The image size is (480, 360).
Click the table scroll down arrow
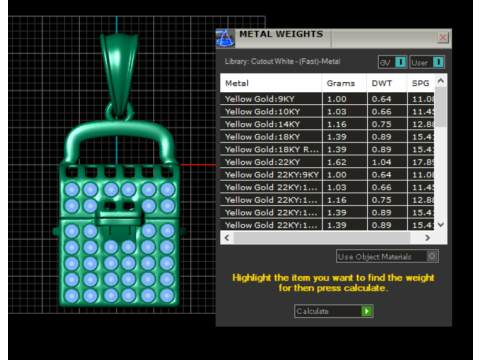point(441,225)
